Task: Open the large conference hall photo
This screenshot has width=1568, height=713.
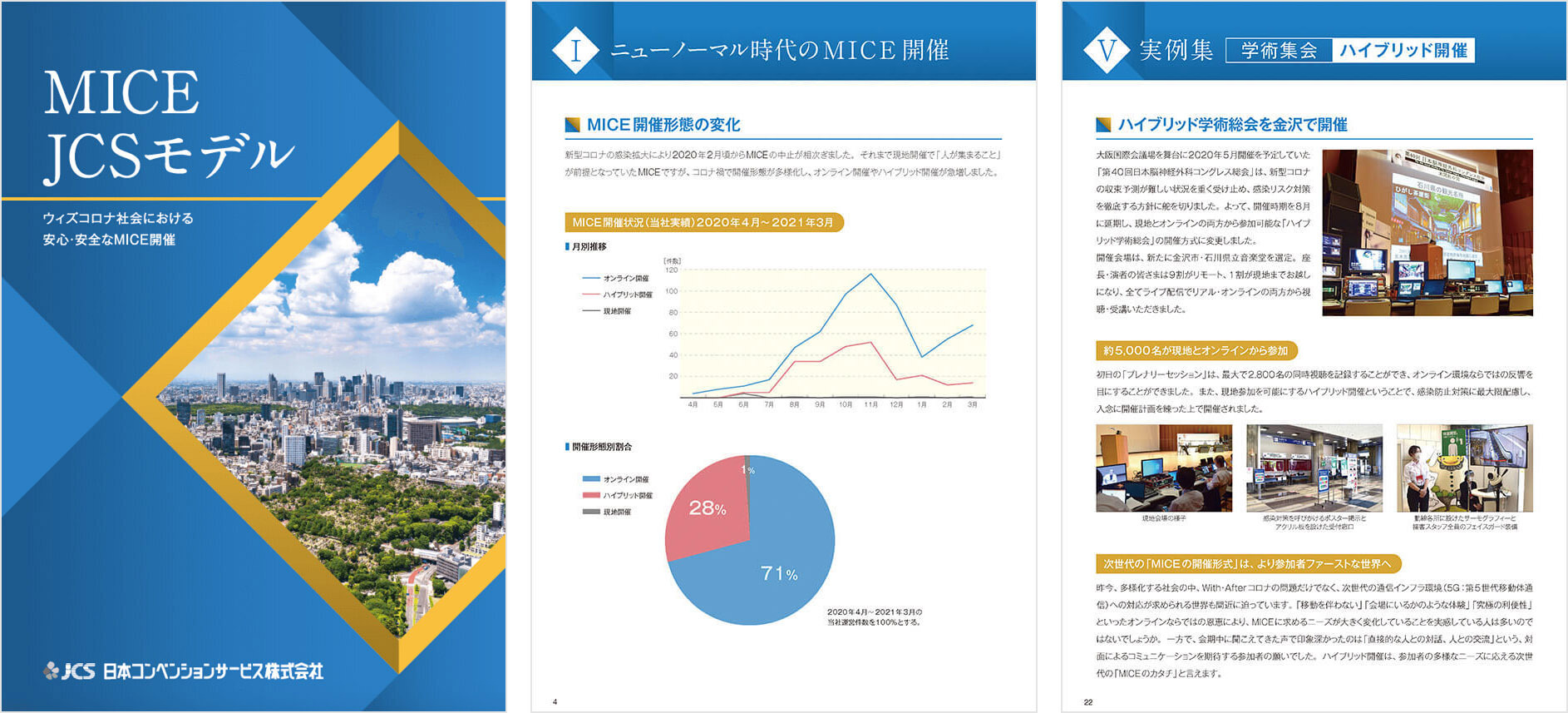Action: 1427,233
